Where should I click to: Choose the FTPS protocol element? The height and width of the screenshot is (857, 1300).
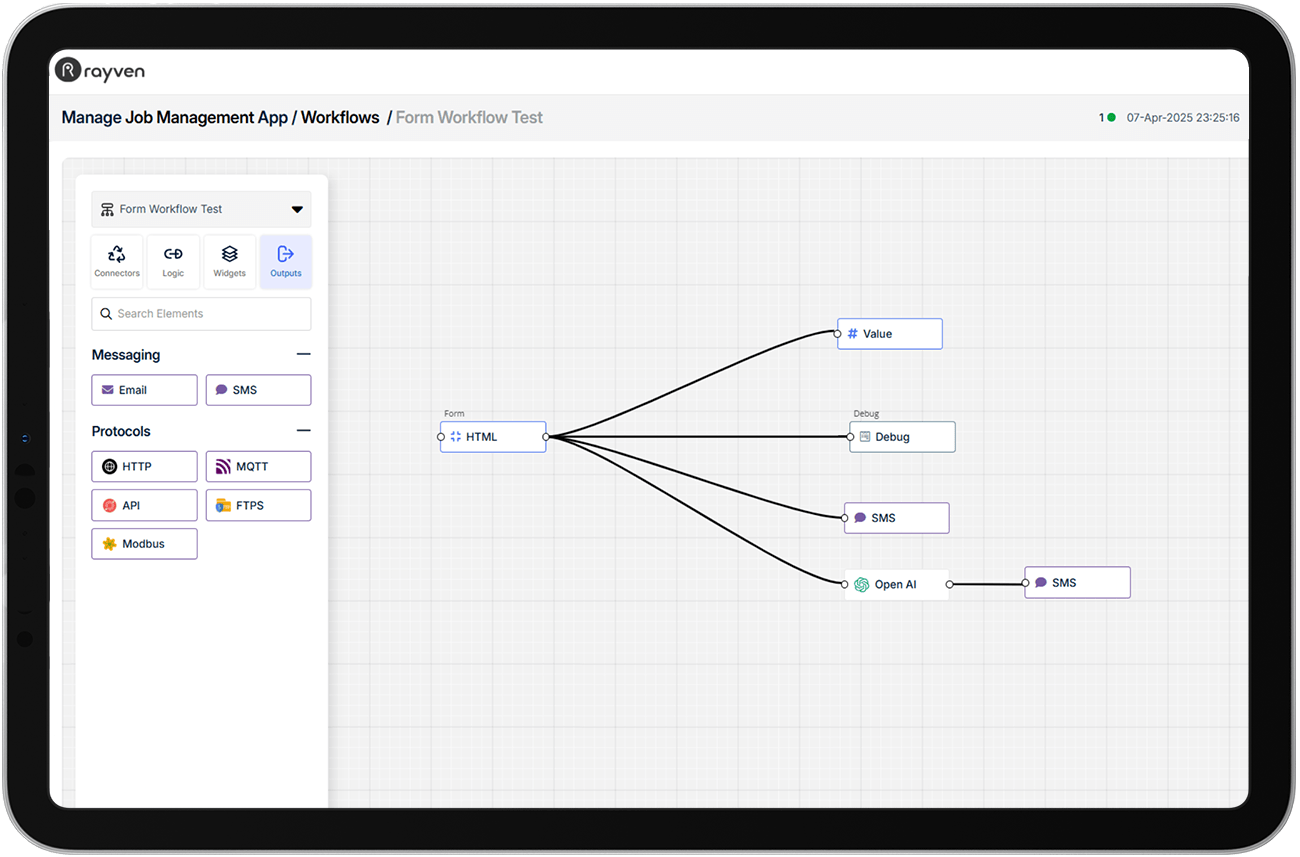pyautogui.click(x=258, y=505)
